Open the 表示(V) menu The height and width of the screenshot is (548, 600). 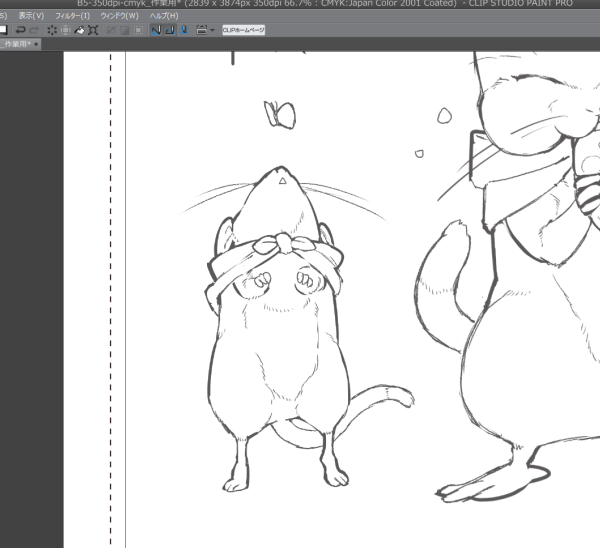pyautogui.click(x=31, y=16)
